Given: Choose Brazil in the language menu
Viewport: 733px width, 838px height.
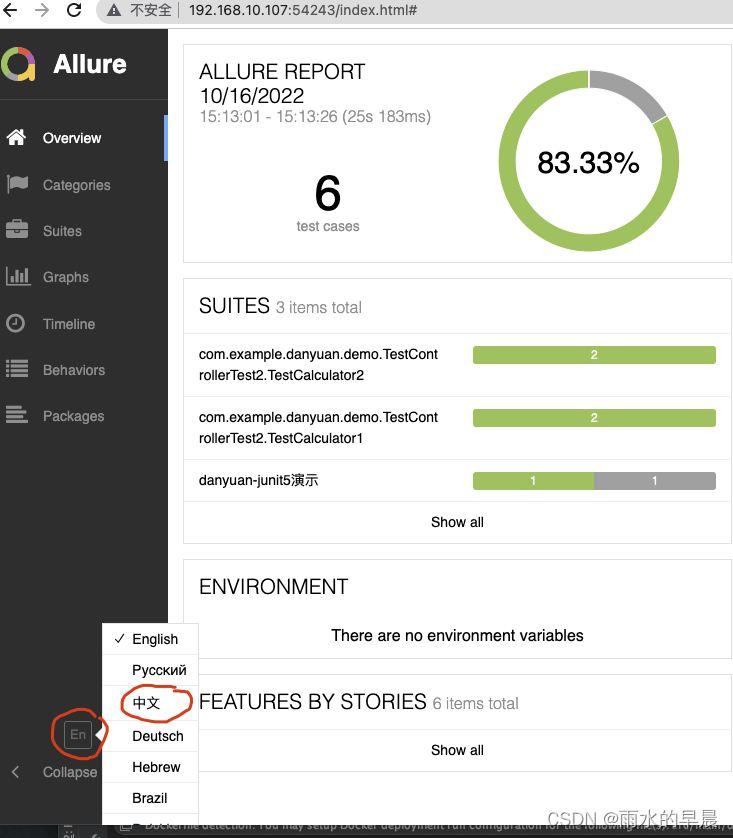Looking at the screenshot, I should tap(150, 798).
